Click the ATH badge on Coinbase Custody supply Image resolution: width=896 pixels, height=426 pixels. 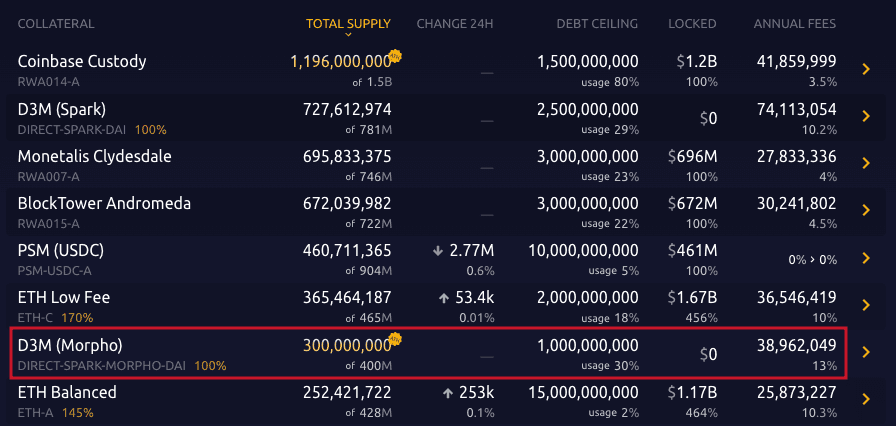(395, 55)
